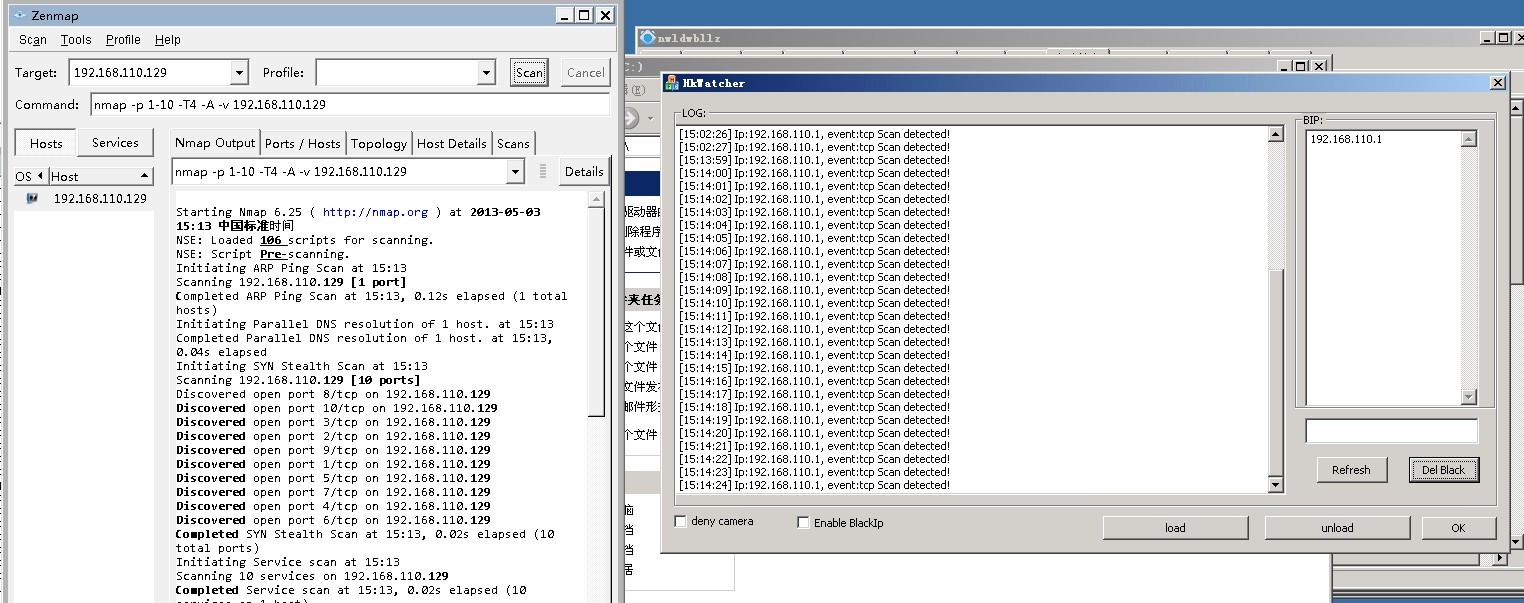Select the [15:02:26] log entry
1524x603 pixels.
(x=814, y=134)
